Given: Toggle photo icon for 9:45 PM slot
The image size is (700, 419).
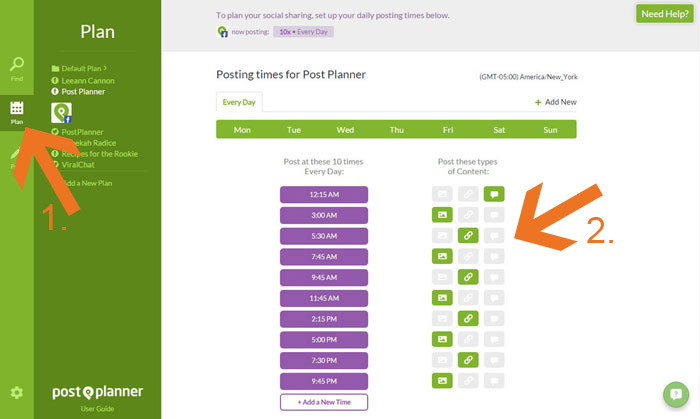Looking at the screenshot, I should tap(442, 381).
